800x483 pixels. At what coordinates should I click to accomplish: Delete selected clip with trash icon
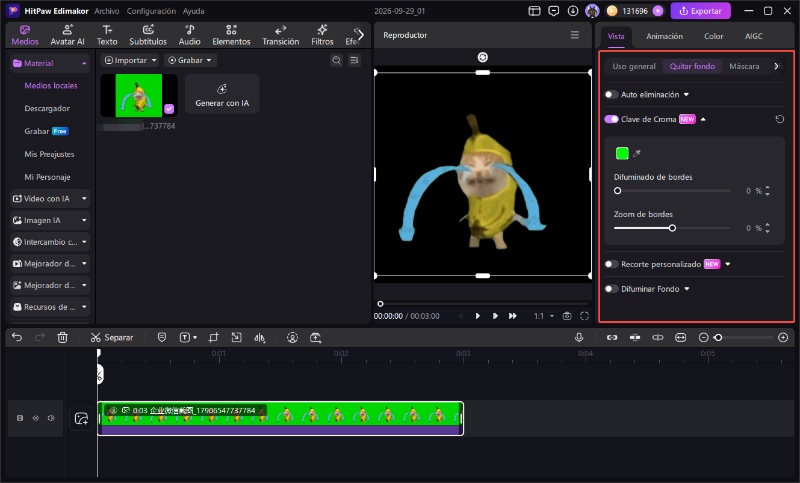tap(62, 337)
